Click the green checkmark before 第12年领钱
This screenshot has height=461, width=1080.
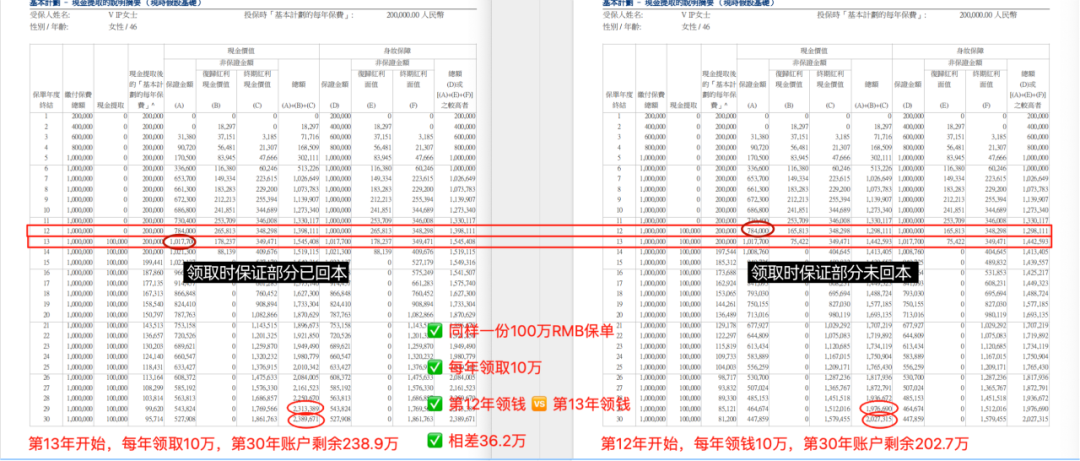[434, 403]
